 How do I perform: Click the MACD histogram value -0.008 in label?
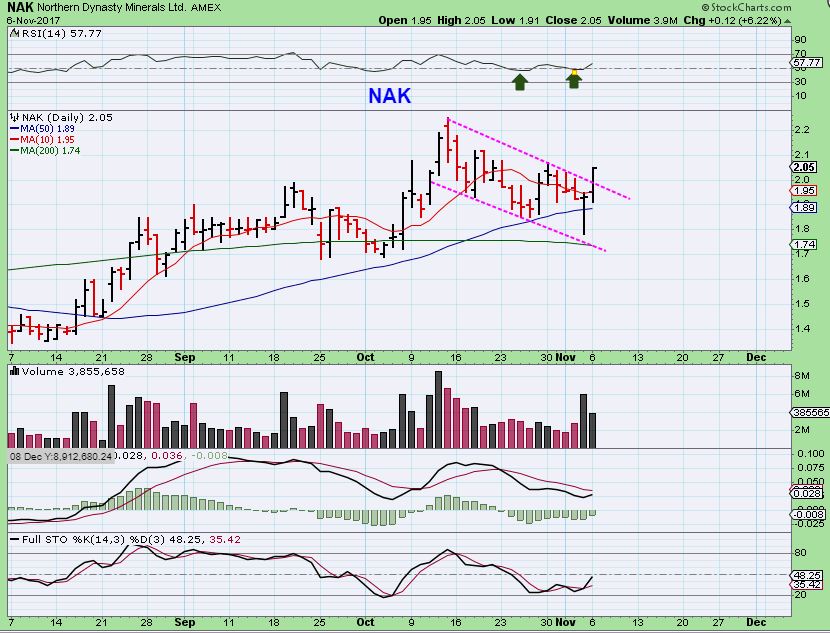coord(209,456)
